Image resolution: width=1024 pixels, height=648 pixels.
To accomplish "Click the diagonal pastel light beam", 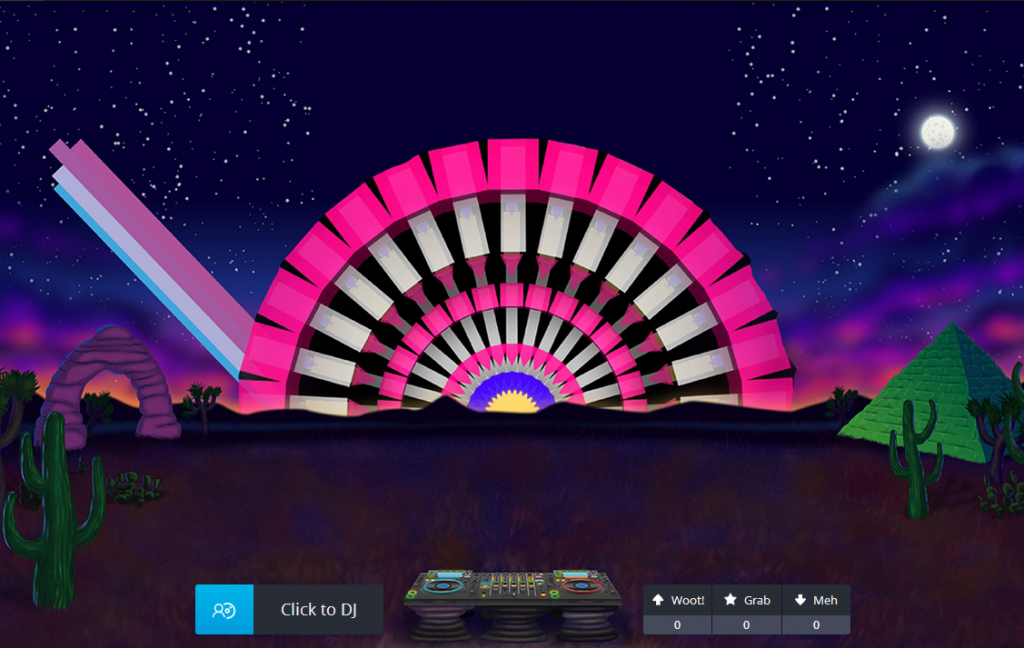I will [150, 250].
